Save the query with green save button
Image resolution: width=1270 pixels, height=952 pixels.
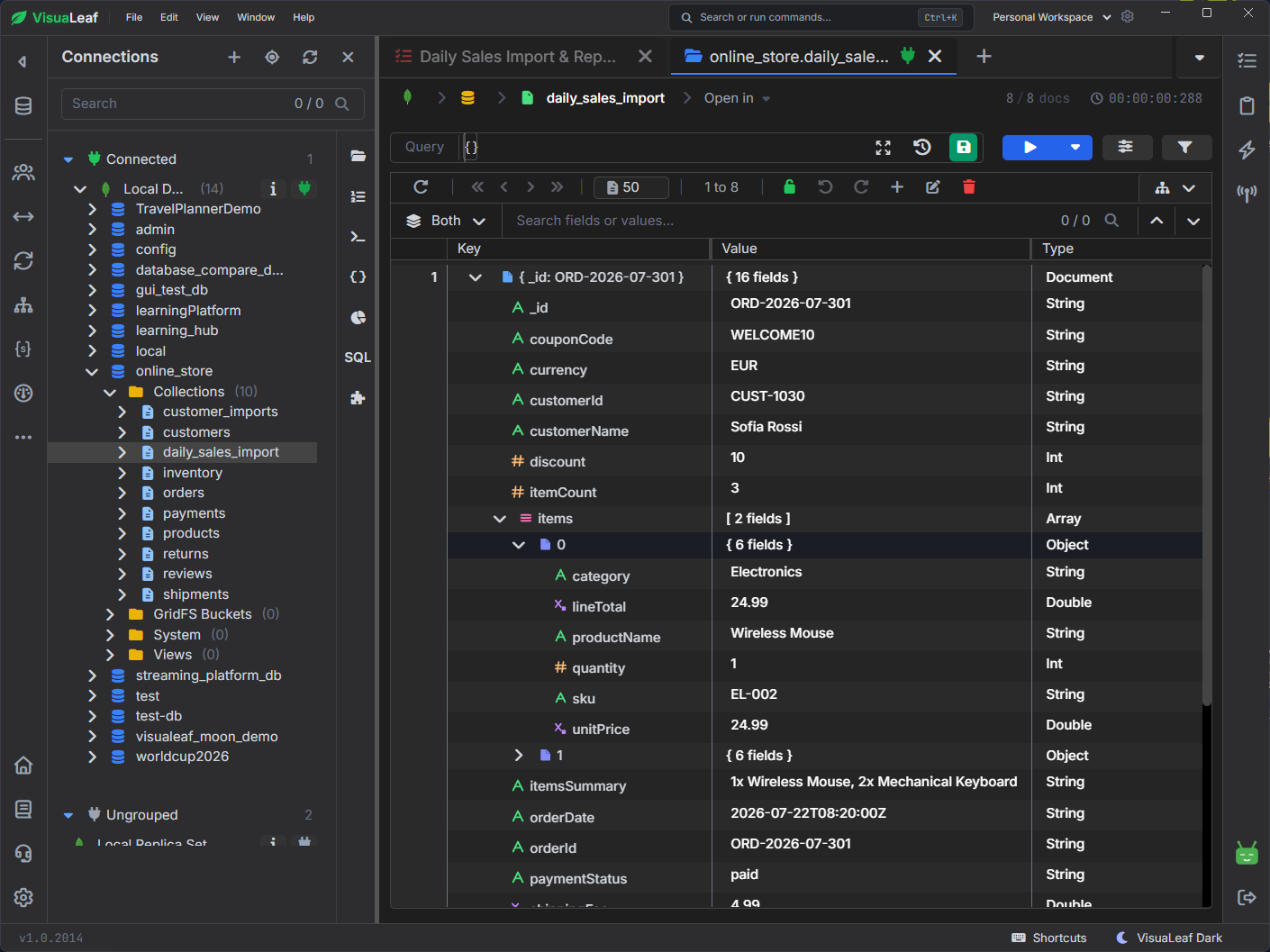(x=964, y=147)
